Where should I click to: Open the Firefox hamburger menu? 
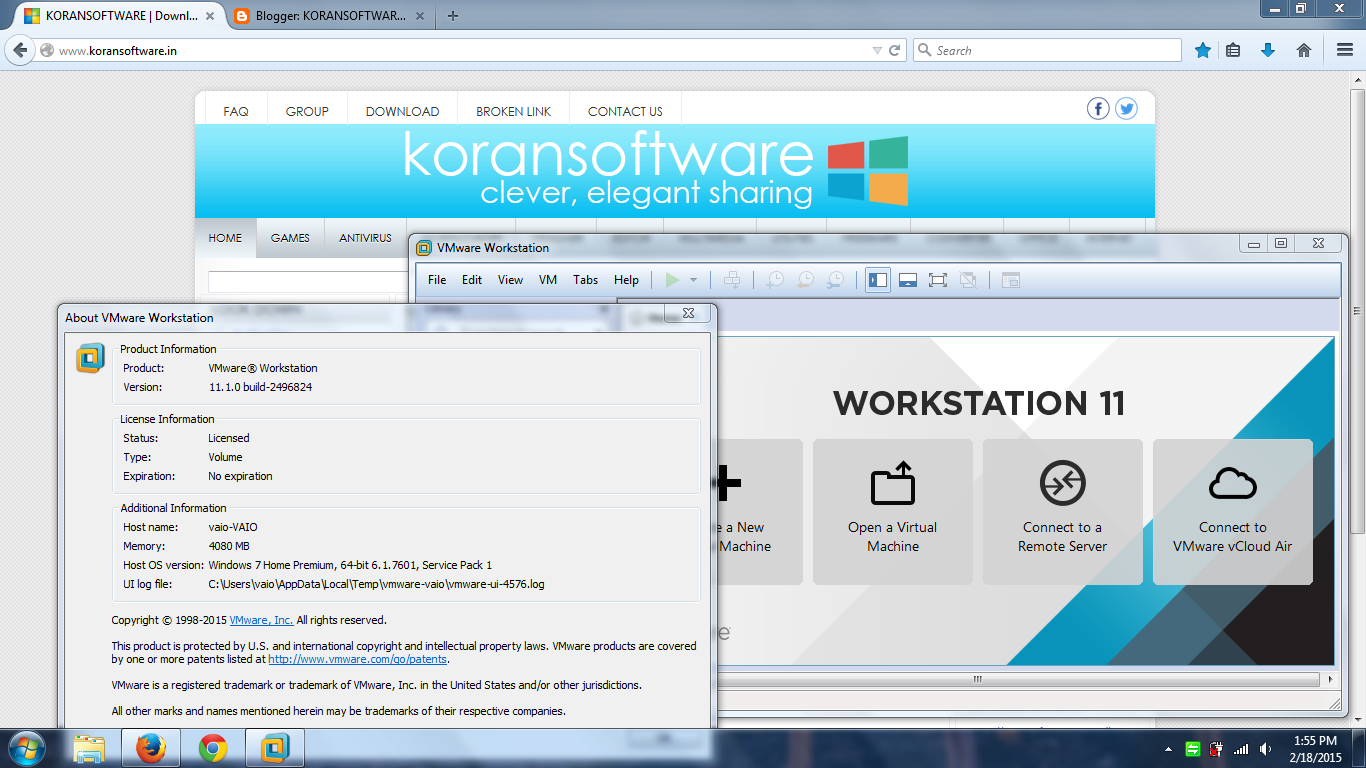1345,50
